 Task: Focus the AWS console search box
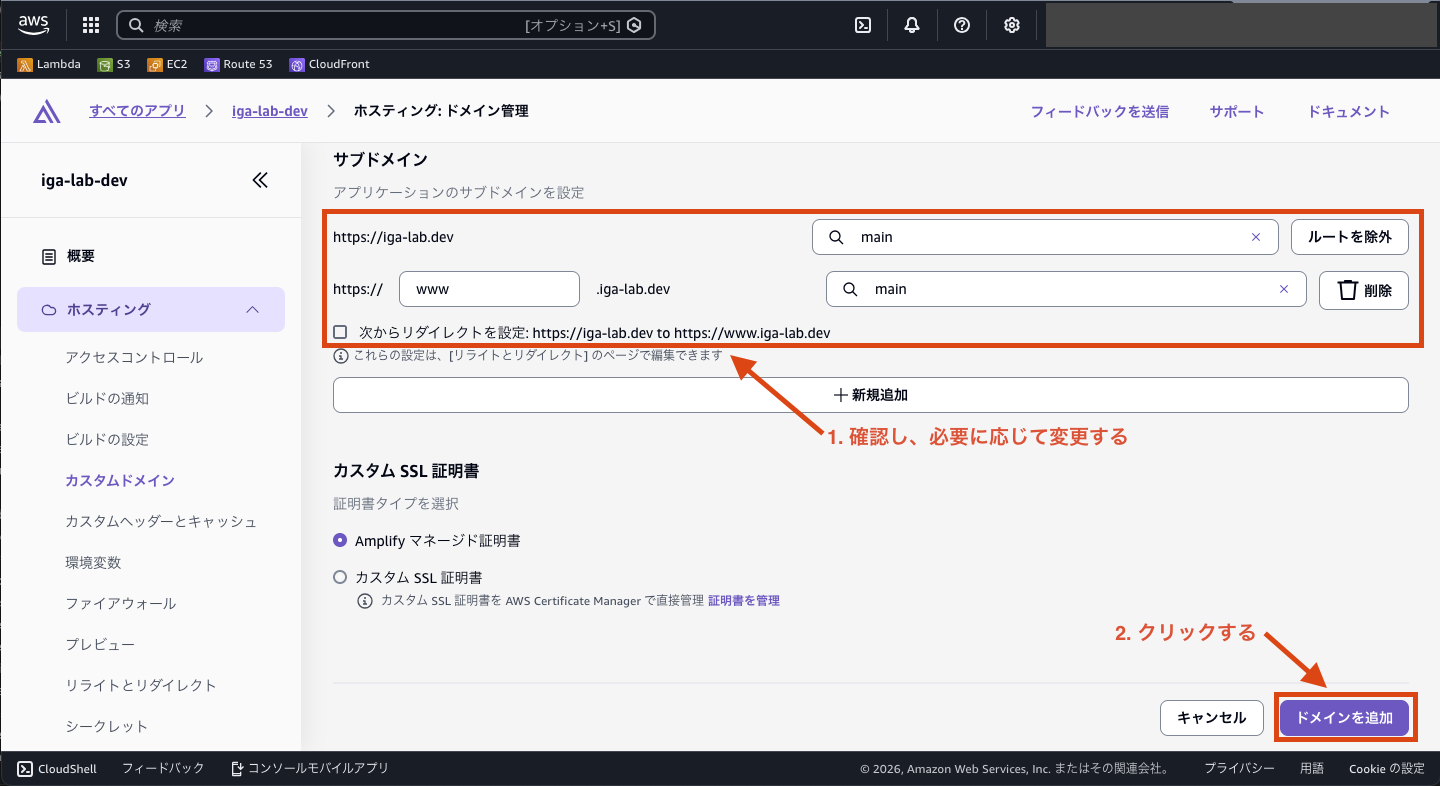click(386, 25)
